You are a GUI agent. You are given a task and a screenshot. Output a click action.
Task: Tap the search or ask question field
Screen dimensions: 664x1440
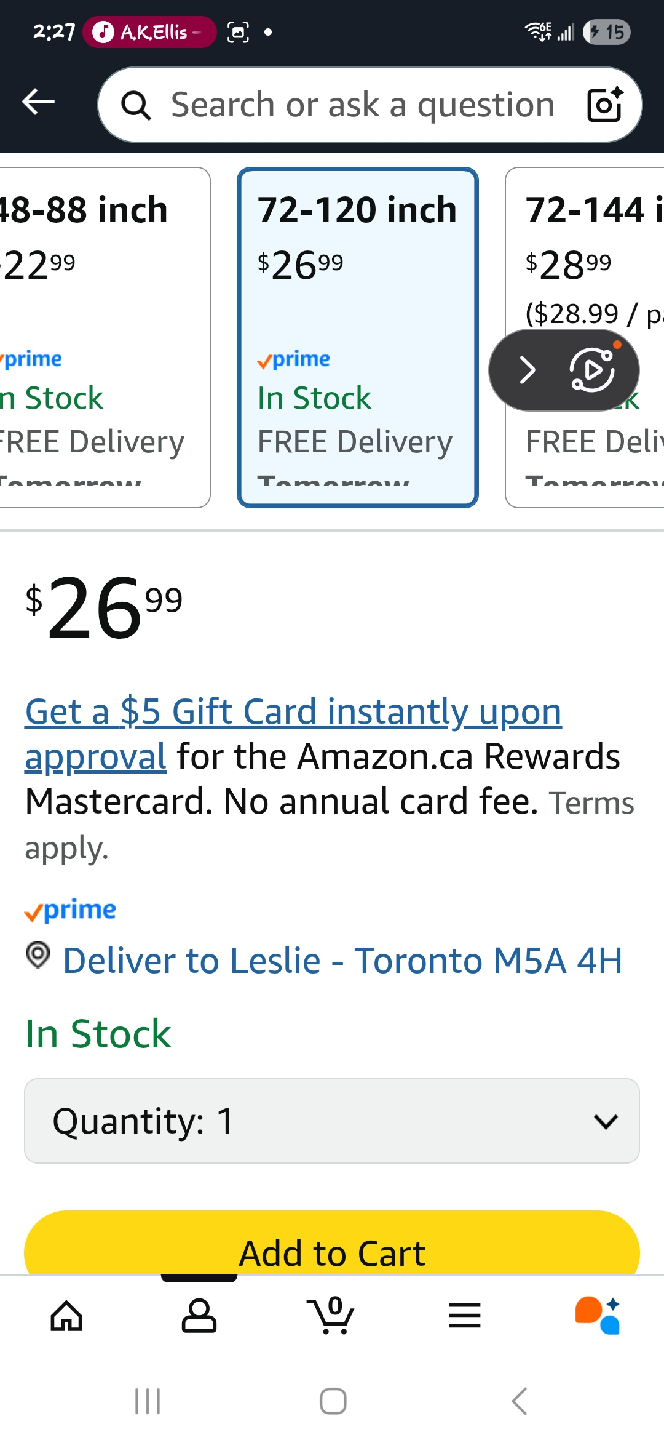[362, 105]
